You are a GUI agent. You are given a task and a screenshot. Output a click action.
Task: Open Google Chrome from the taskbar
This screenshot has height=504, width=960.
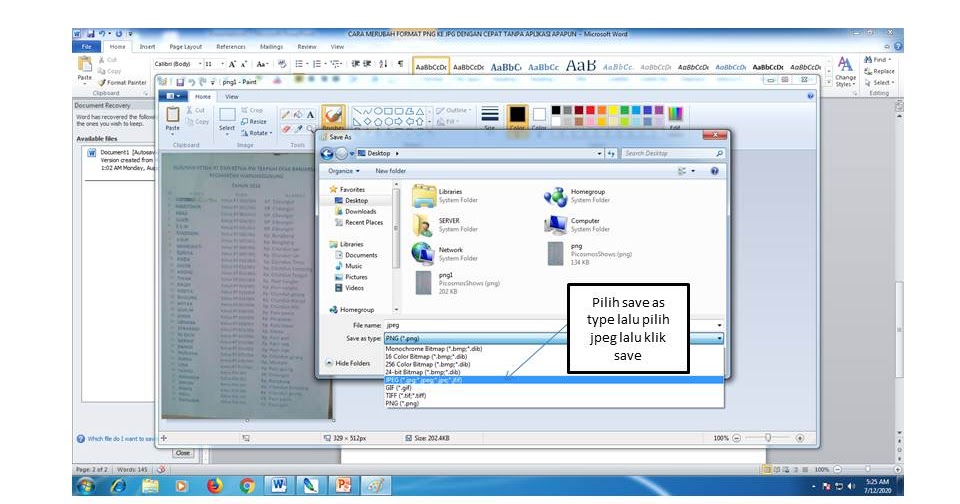coord(247,486)
